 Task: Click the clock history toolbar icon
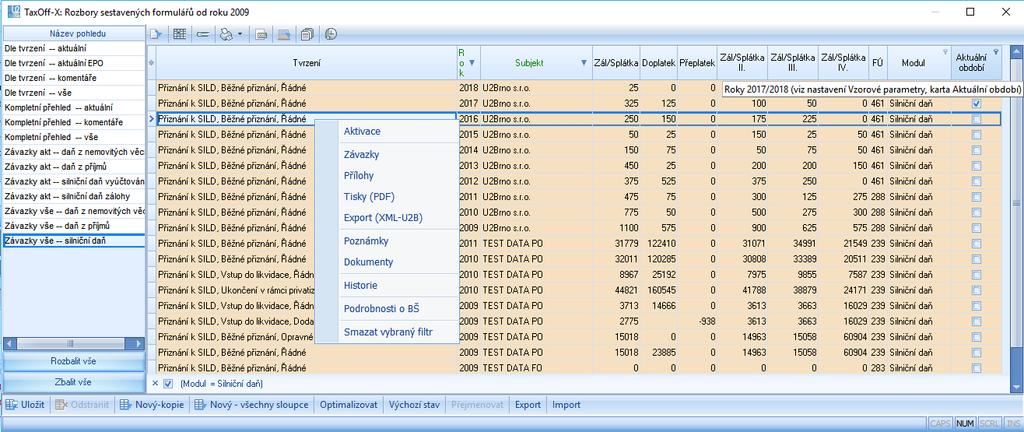[330, 35]
